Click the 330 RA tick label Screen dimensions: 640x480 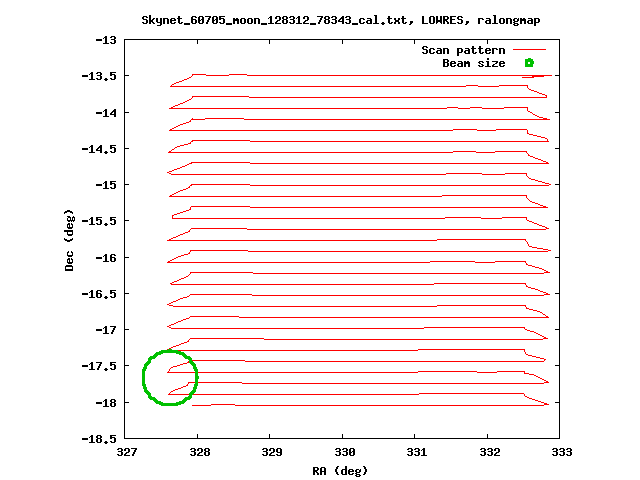tap(345, 452)
